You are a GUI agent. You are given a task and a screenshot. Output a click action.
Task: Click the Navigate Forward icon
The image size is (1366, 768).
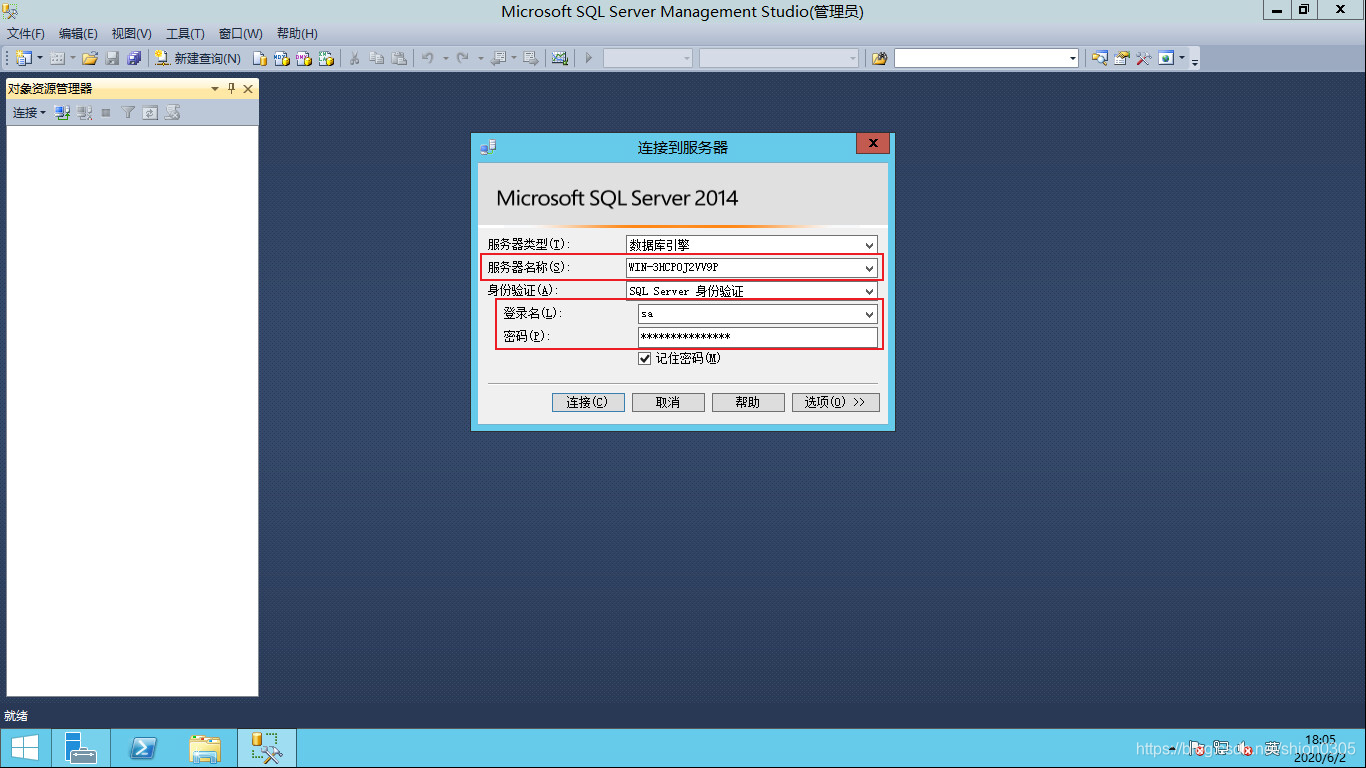pyautogui.click(x=530, y=58)
